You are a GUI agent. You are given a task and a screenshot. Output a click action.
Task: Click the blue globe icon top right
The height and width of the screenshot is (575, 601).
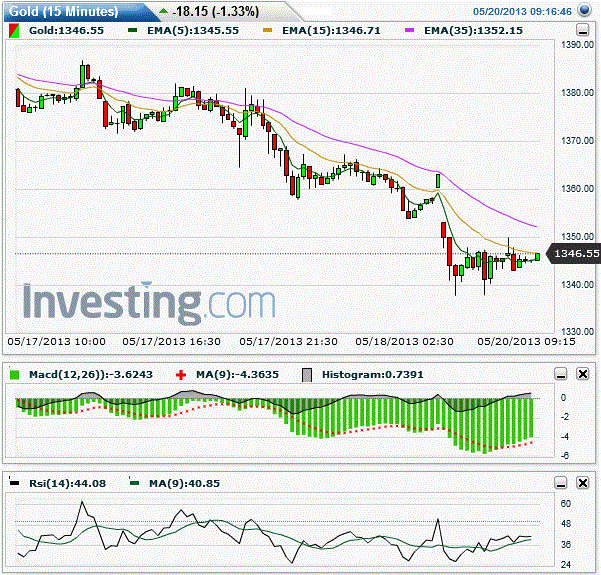[x=585, y=10]
